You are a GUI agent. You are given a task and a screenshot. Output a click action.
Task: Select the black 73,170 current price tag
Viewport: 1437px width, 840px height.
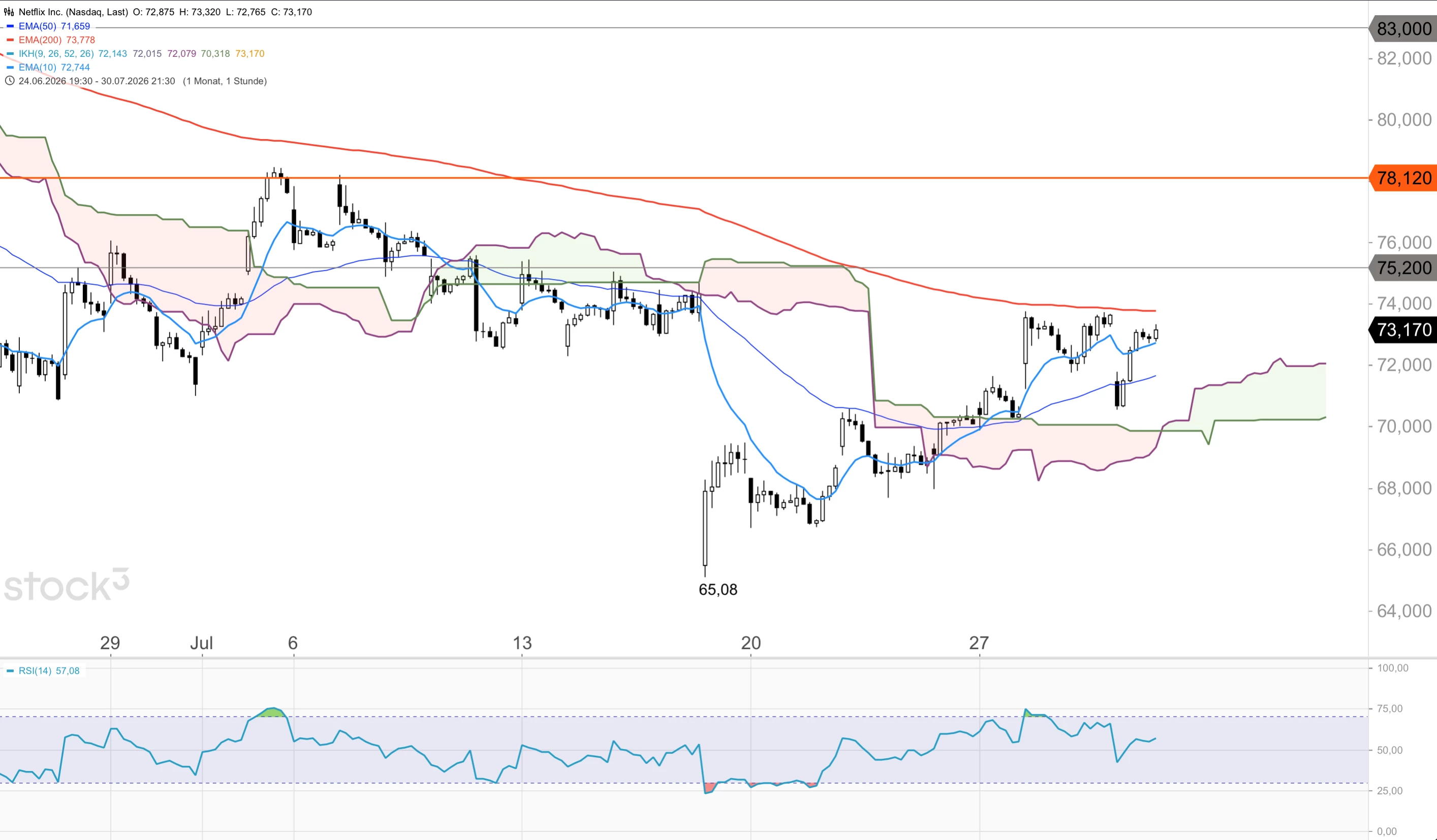(x=1403, y=330)
